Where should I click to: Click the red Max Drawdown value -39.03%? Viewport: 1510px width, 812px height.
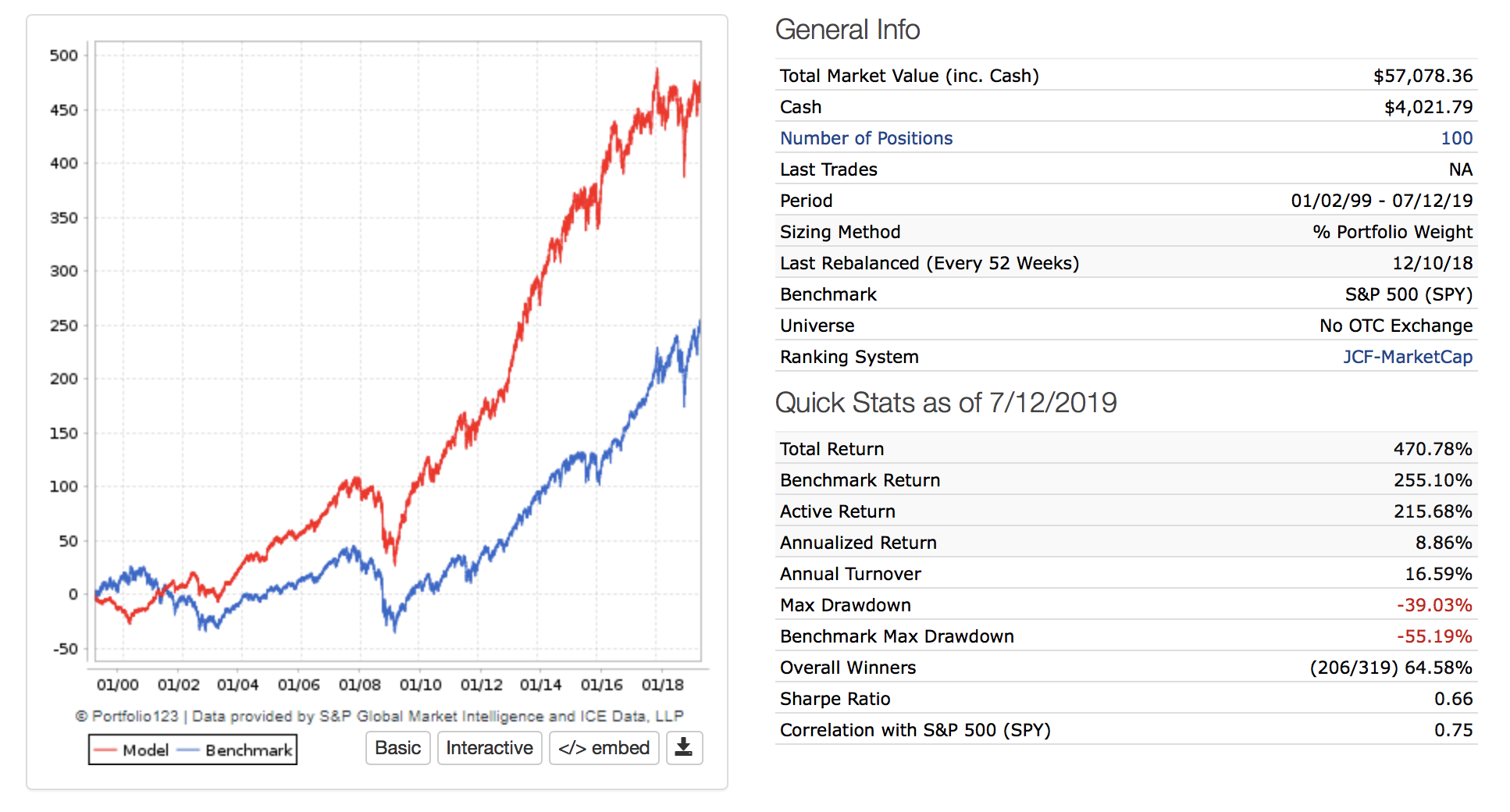click(x=1434, y=605)
